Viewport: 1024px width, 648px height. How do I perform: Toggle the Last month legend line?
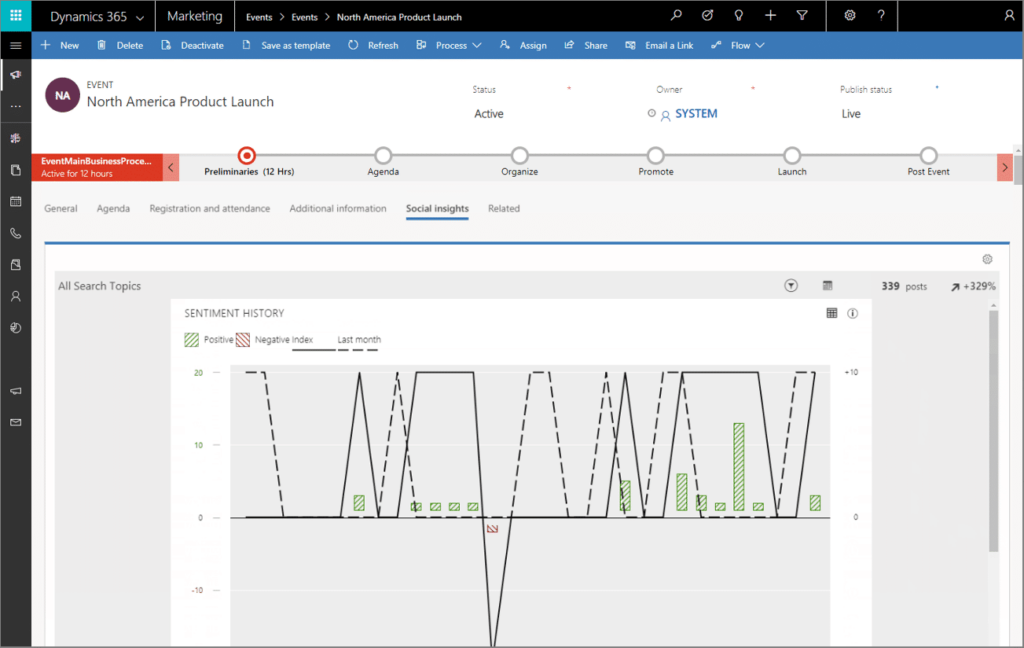pyautogui.click(x=358, y=340)
